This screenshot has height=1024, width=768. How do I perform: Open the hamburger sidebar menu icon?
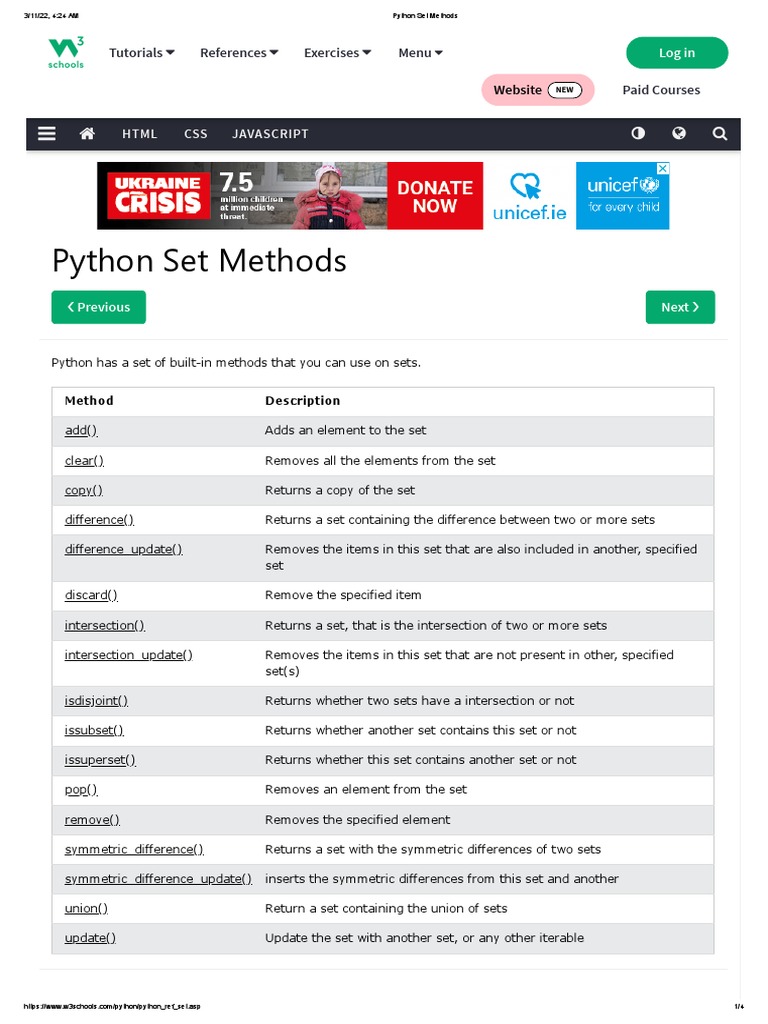(47, 134)
